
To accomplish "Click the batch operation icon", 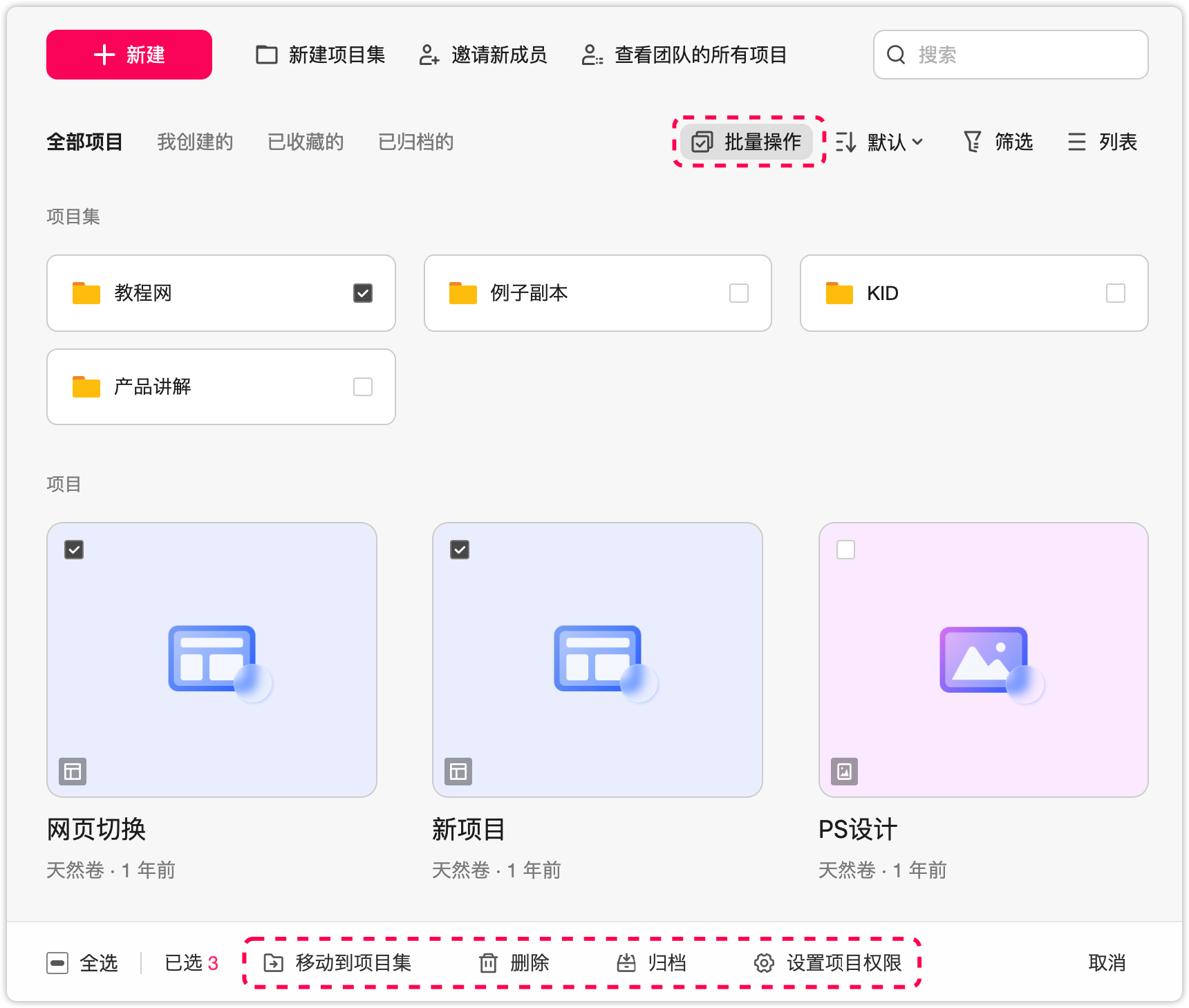I will [702, 142].
